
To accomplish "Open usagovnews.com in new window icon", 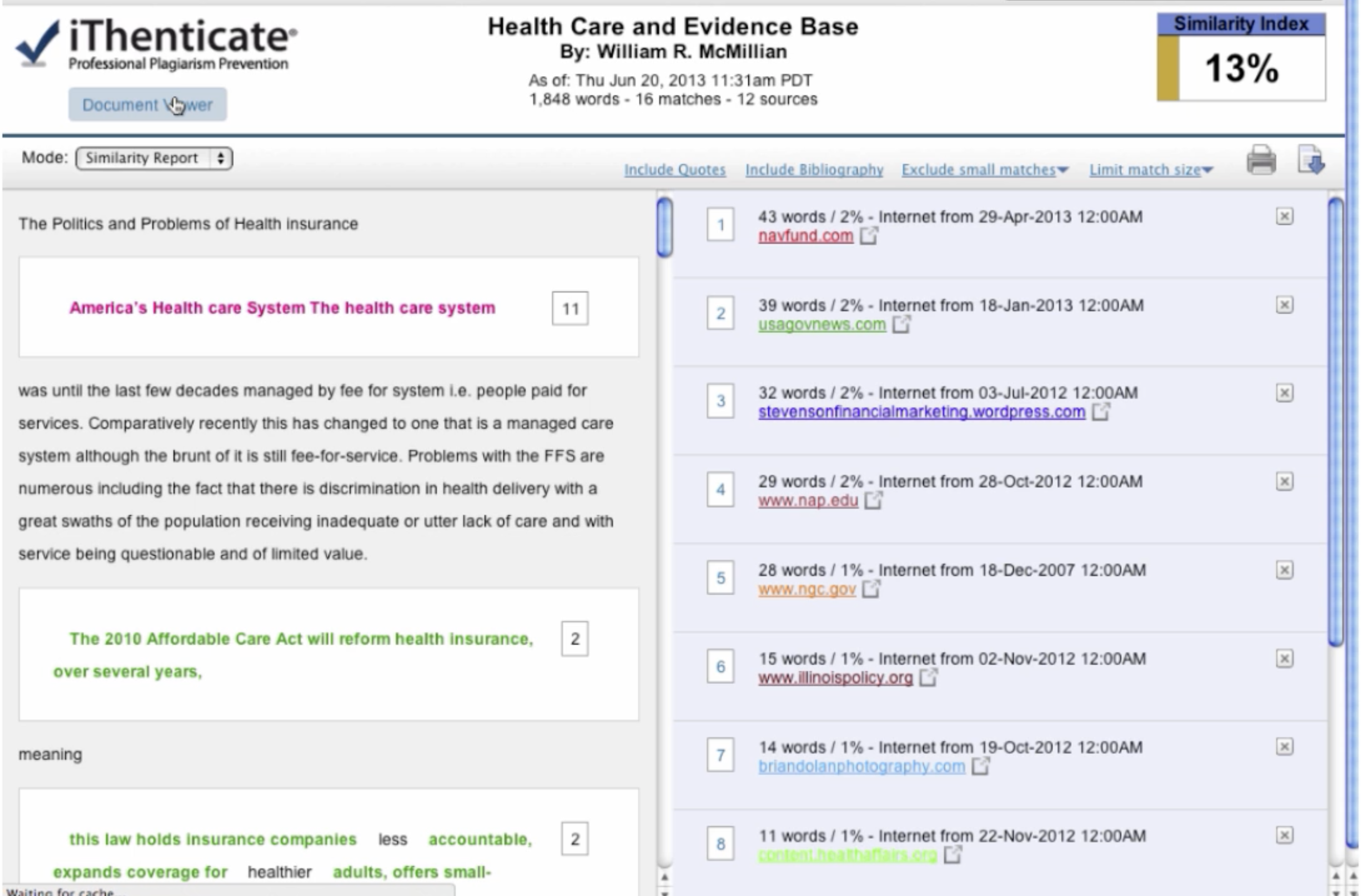I will click(901, 324).
